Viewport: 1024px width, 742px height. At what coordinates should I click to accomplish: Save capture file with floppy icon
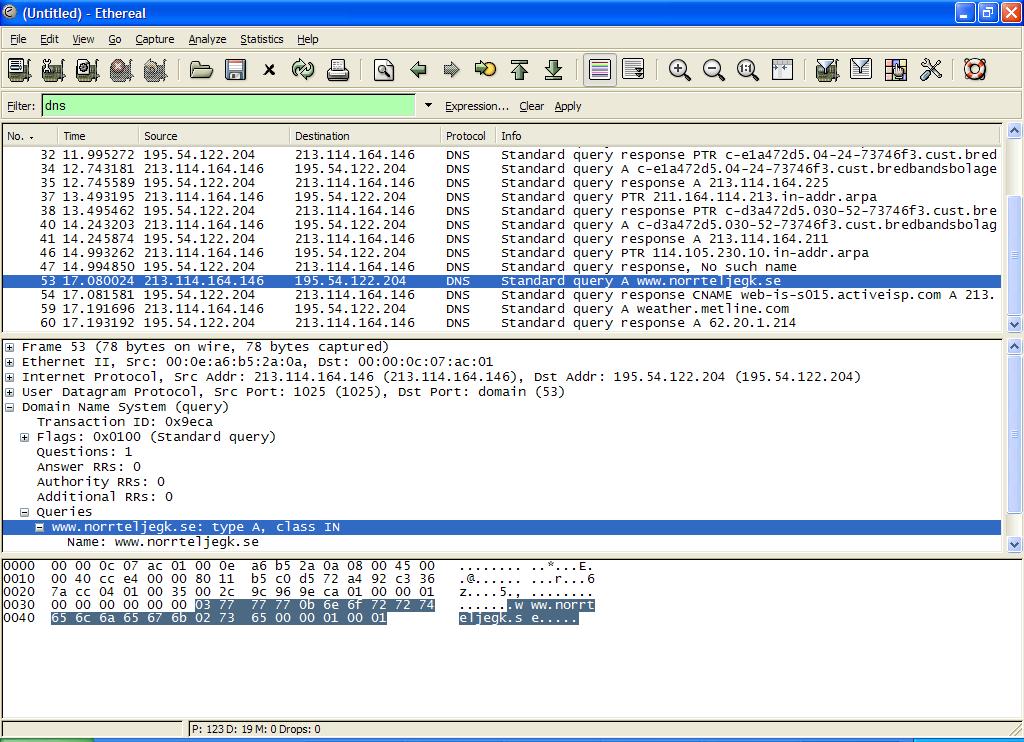pyautogui.click(x=235, y=69)
